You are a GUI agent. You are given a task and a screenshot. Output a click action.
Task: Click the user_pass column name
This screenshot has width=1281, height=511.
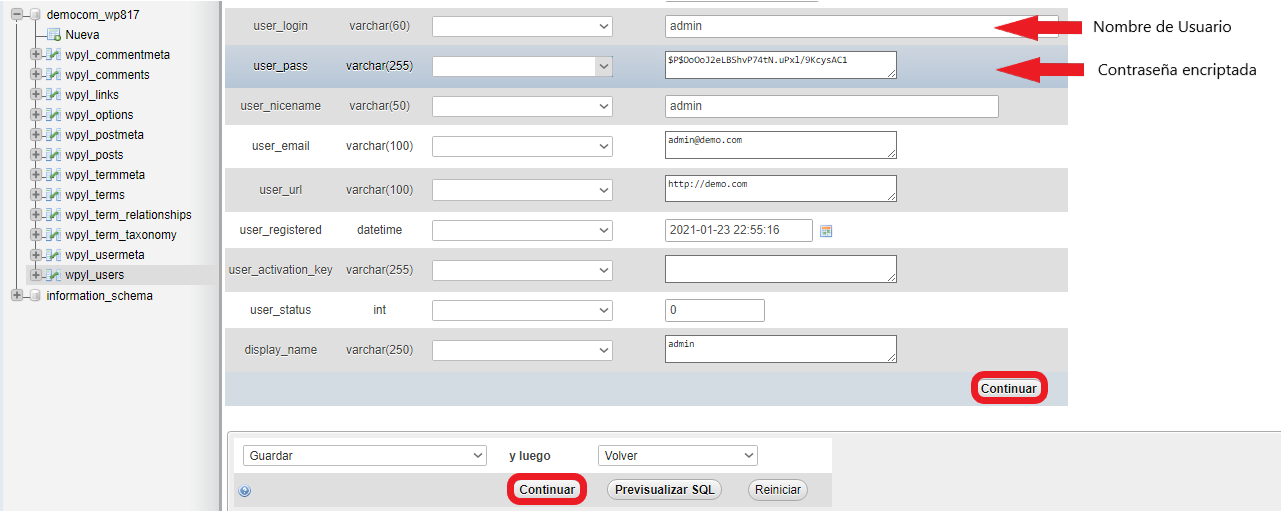click(280, 66)
